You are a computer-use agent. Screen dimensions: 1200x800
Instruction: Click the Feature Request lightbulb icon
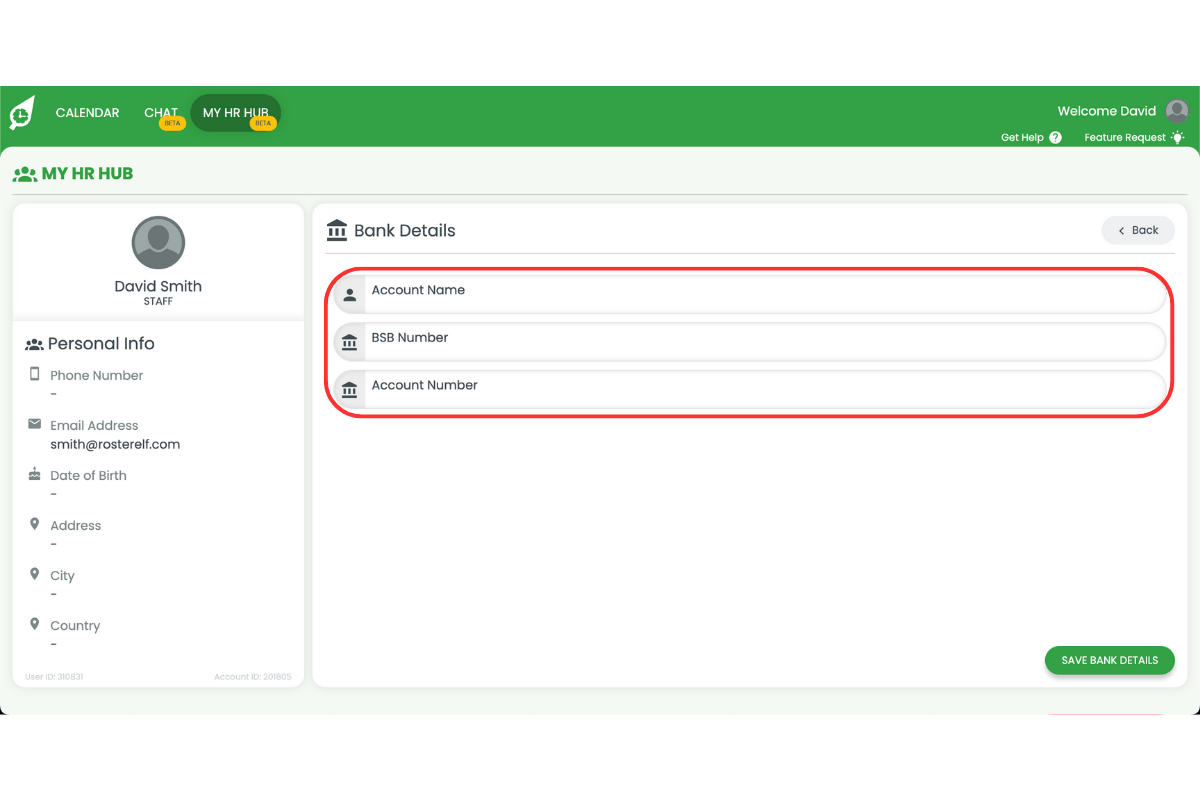pos(1178,138)
